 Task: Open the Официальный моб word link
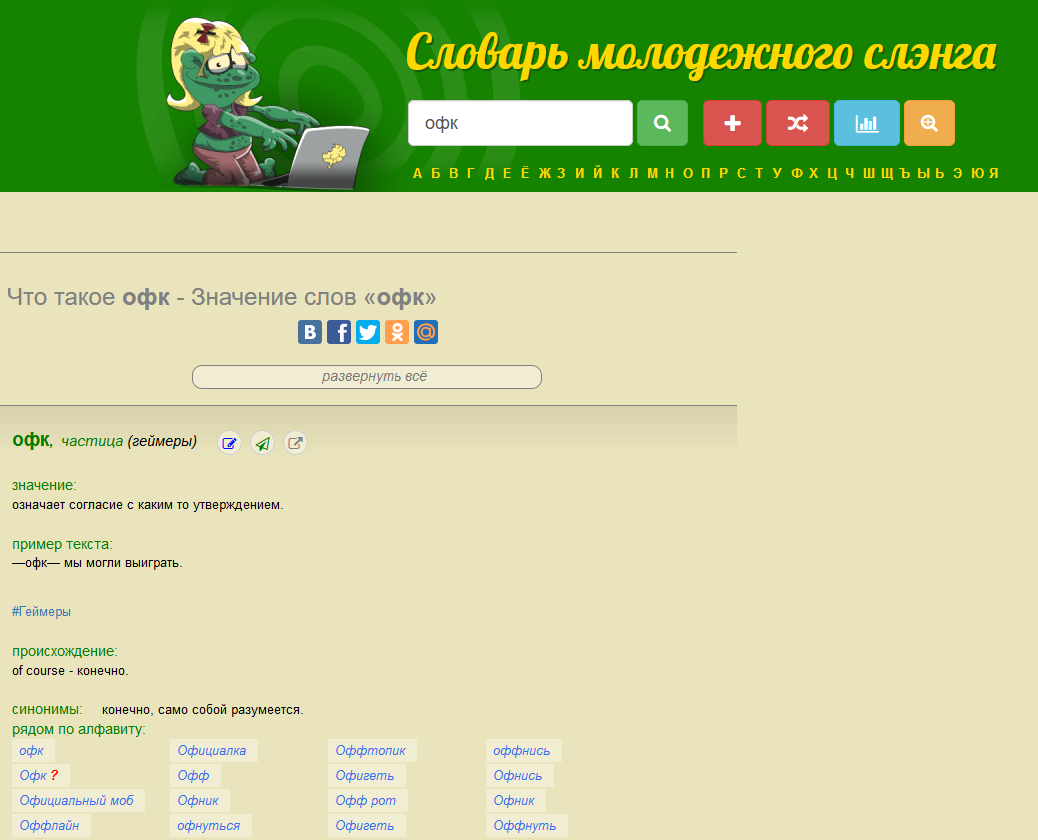(76, 800)
